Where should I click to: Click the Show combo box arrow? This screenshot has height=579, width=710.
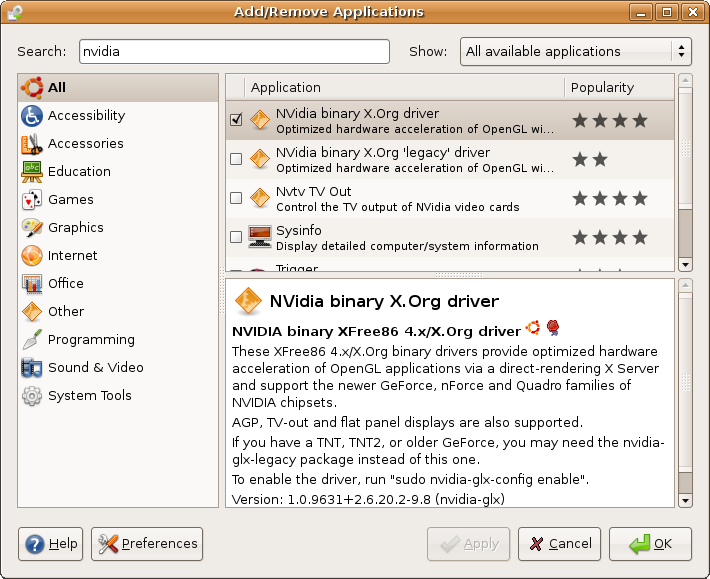[x=681, y=52]
